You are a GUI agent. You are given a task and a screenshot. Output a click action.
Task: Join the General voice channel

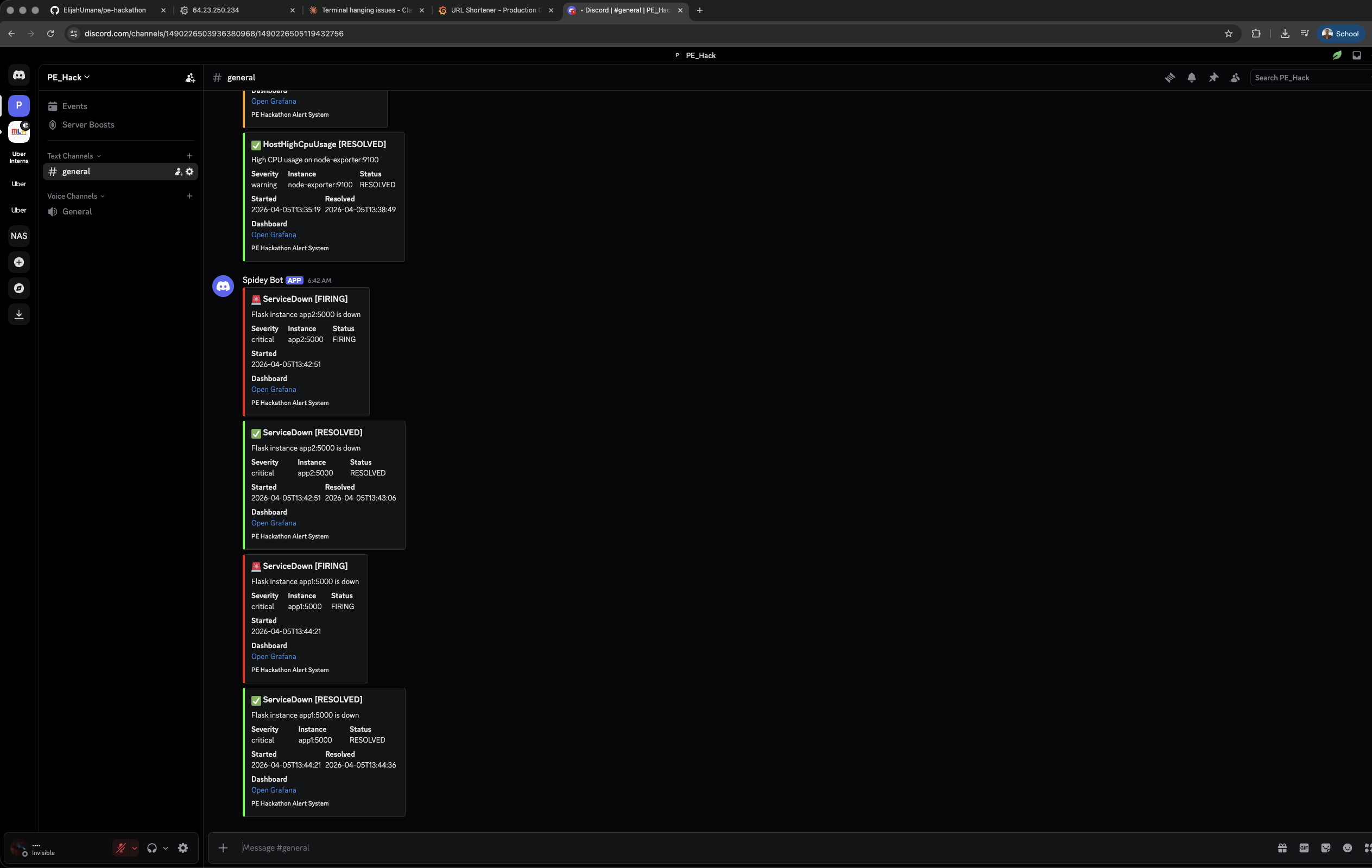[x=77, y=212]
